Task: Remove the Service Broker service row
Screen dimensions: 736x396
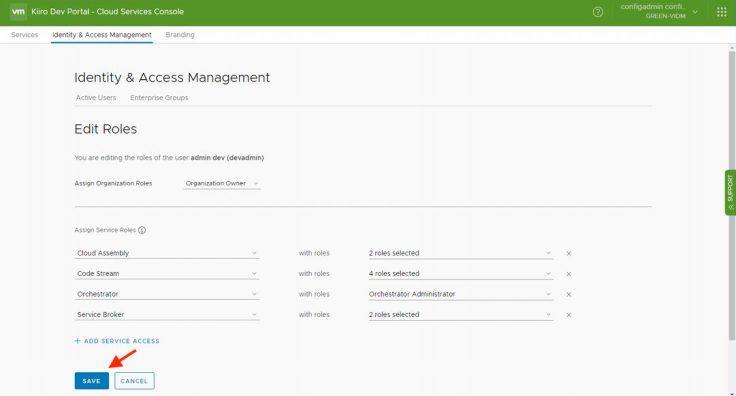Action: (568, 315)
